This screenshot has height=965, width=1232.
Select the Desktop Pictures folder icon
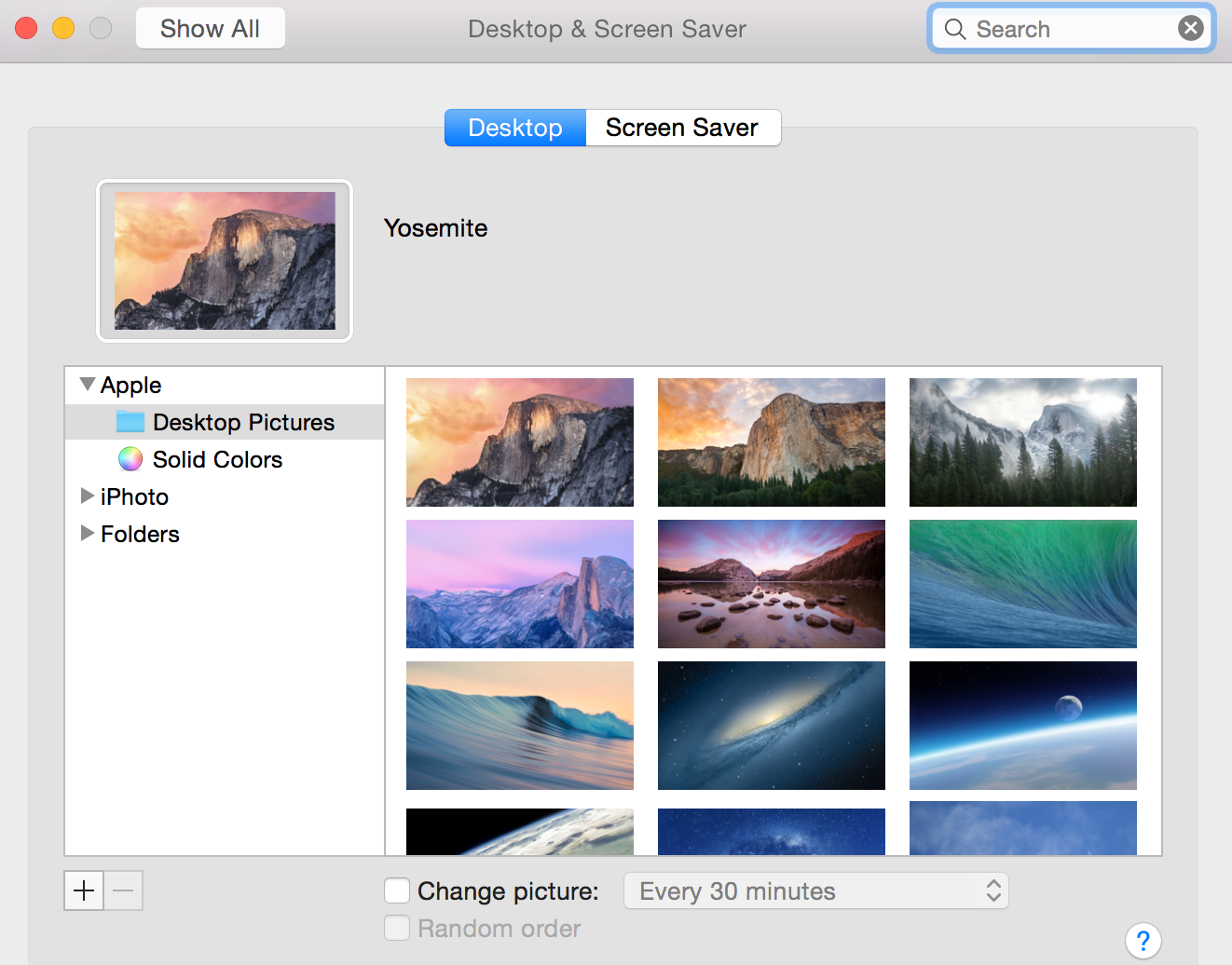coord(130,422)
